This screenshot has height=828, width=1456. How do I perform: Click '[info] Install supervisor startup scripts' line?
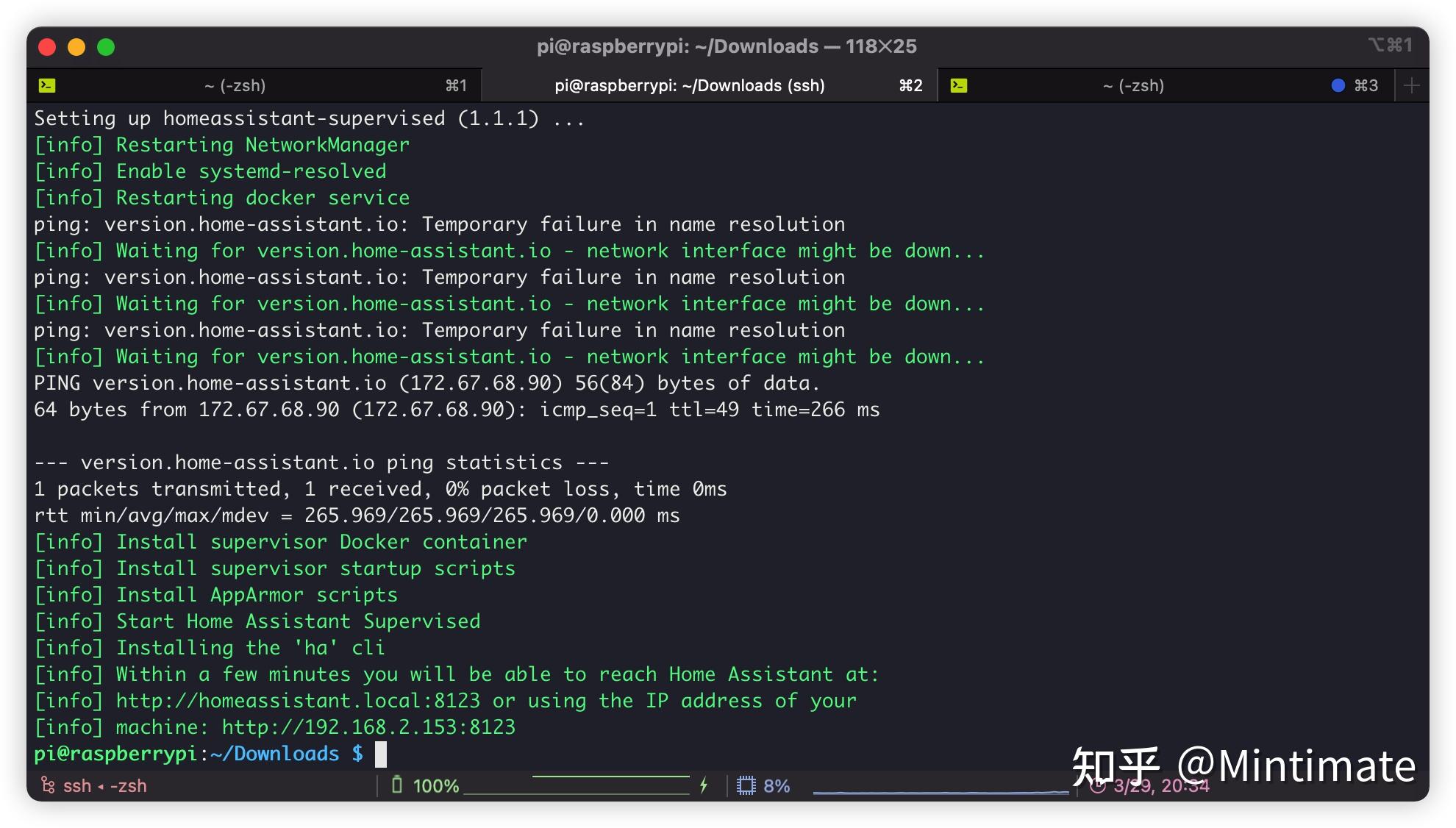coord(274,568)
